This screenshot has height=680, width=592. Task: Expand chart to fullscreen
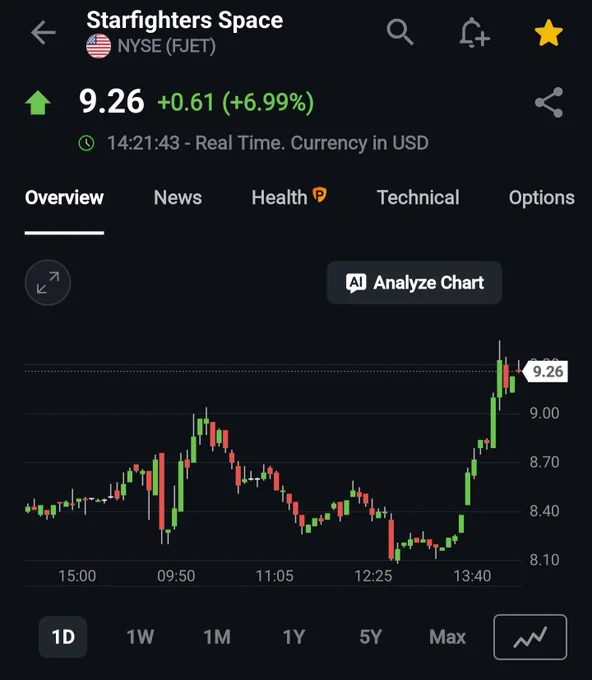click(48, 283)
